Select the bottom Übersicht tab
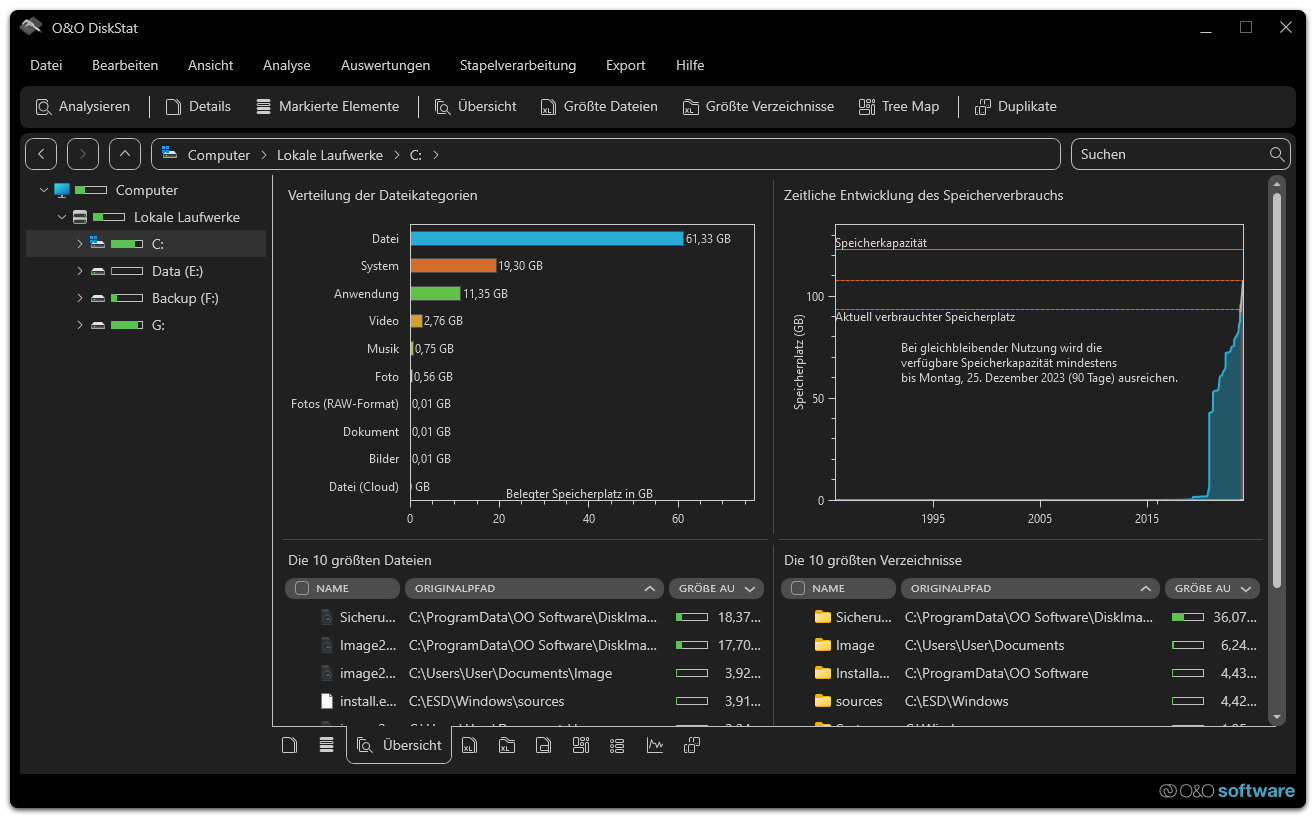This screenshot has height=818, width=1316. pos(399,745)
